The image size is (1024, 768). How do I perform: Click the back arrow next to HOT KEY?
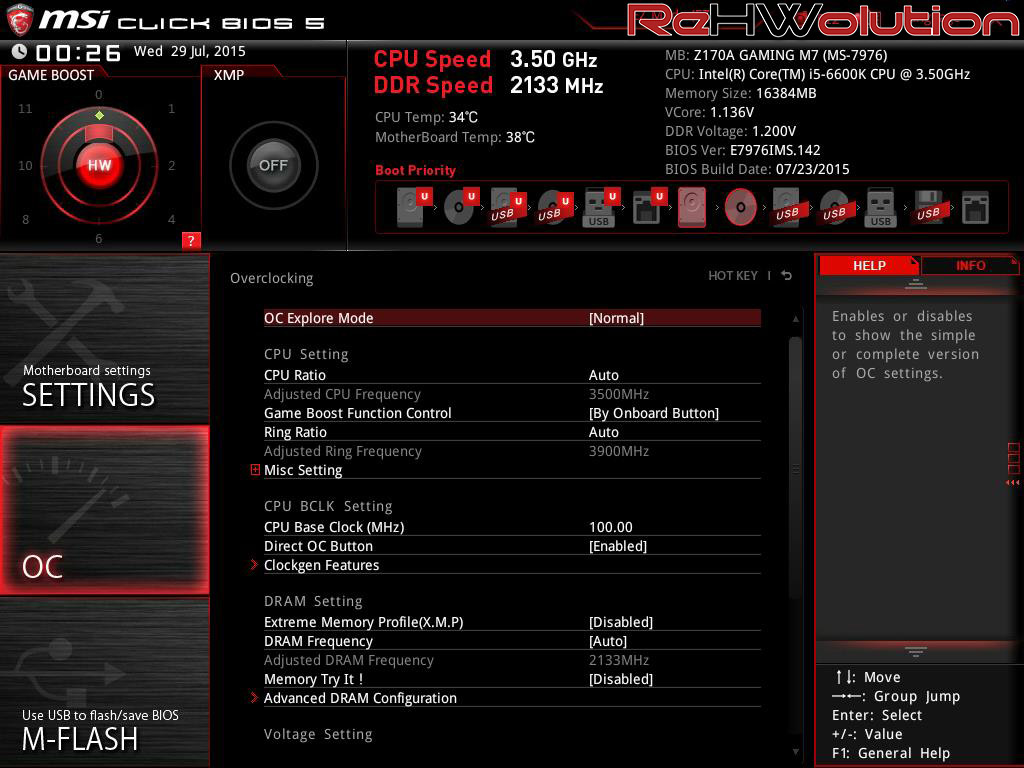787,276
